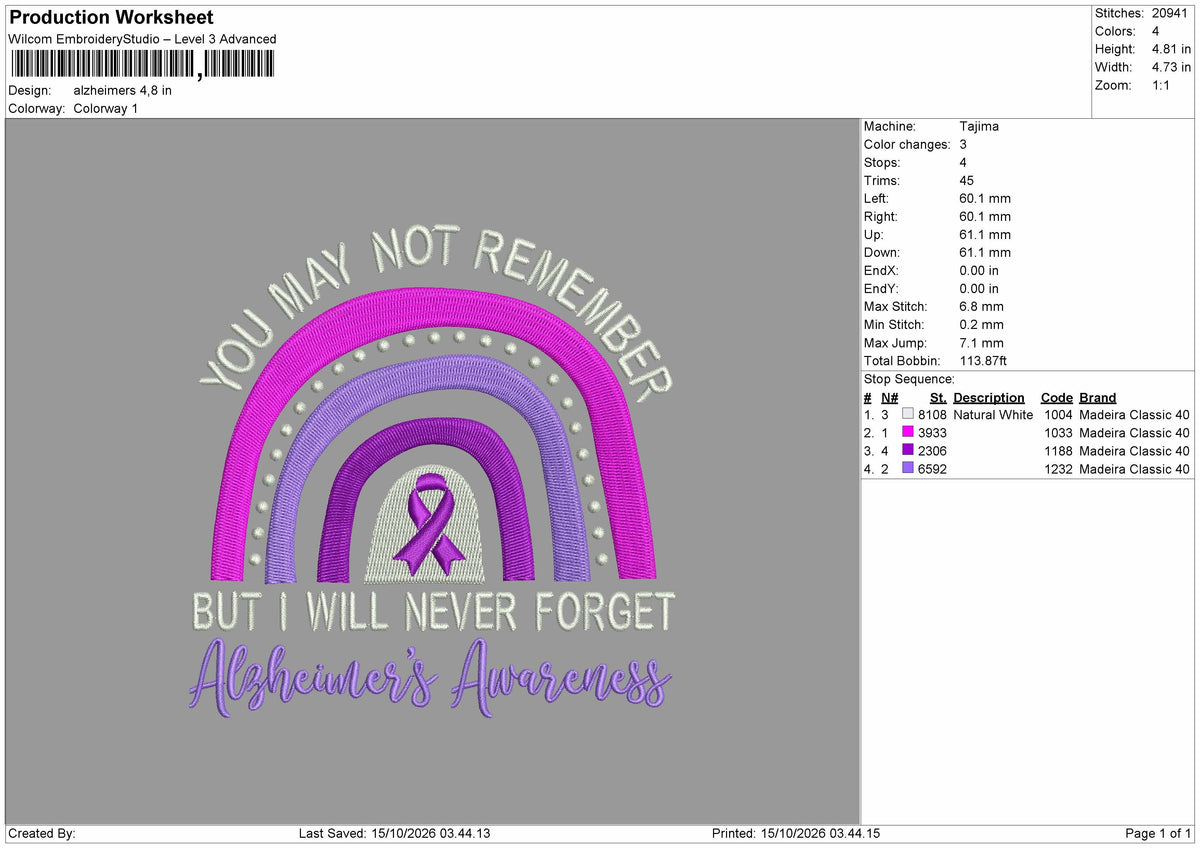
Task: Click the thread code 1232
Action: pyautogui.click(x=1058, y=468)
